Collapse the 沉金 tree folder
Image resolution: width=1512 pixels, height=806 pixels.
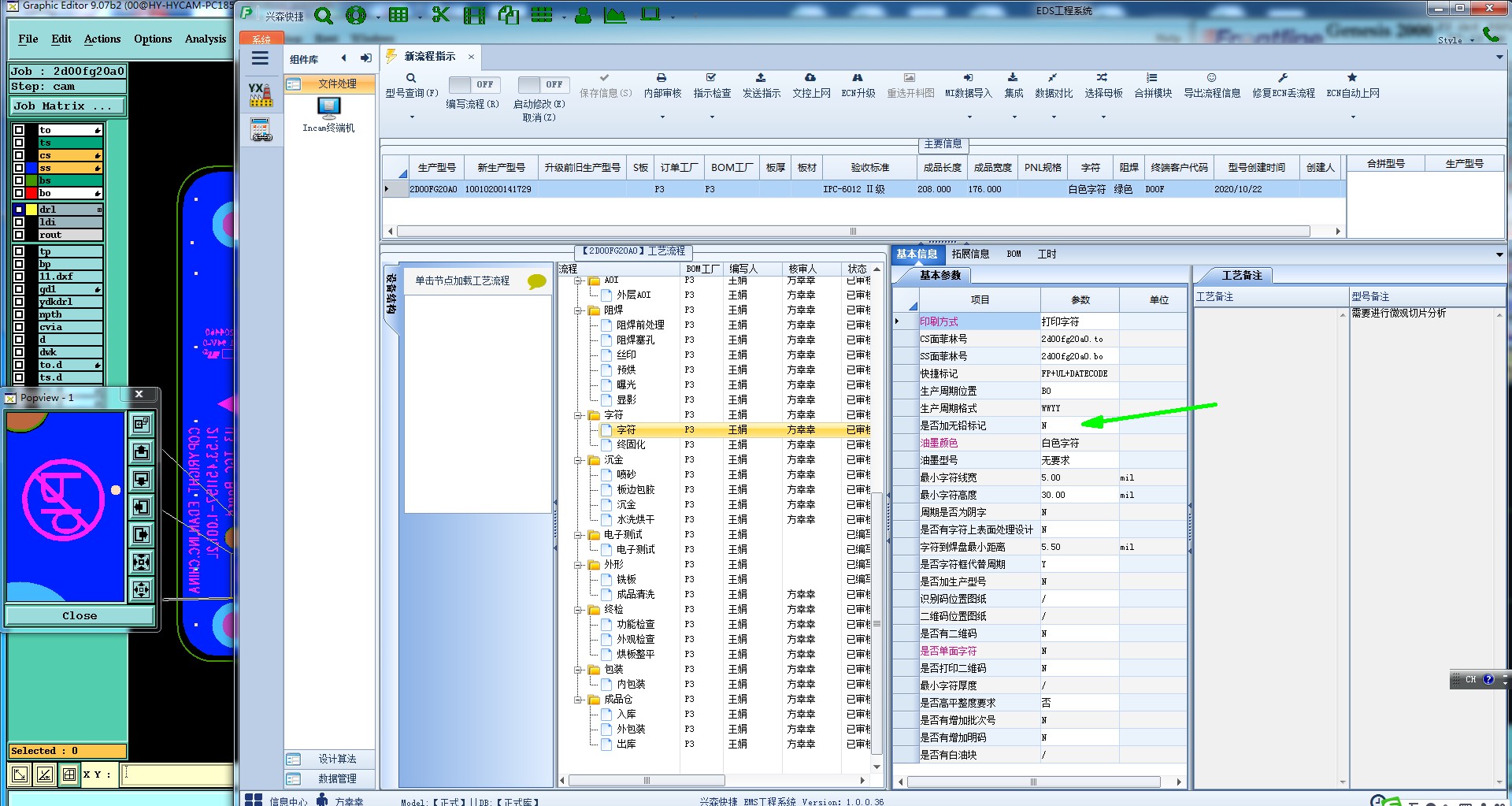pyautogui.click(x=580, y=460)
